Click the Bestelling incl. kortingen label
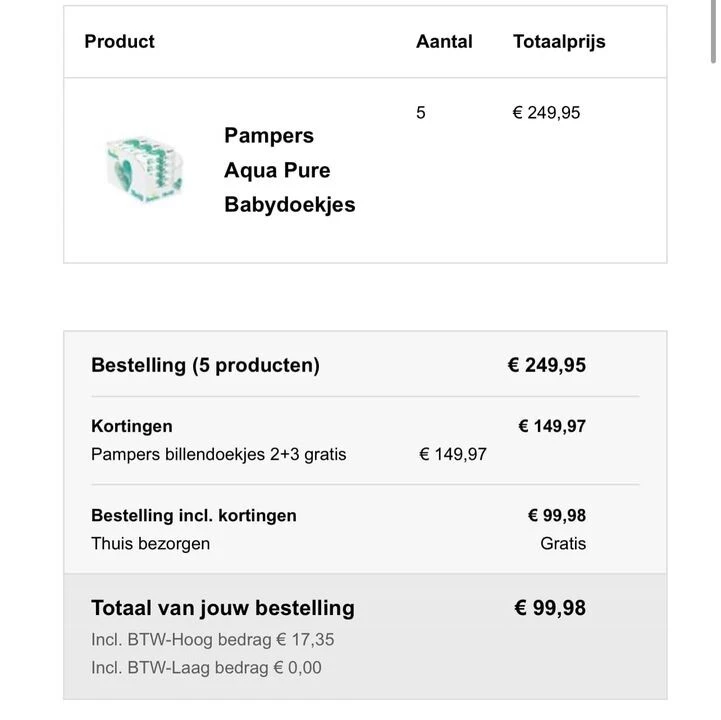The height and width of the screenshot is (720, 721). [194, 515]
